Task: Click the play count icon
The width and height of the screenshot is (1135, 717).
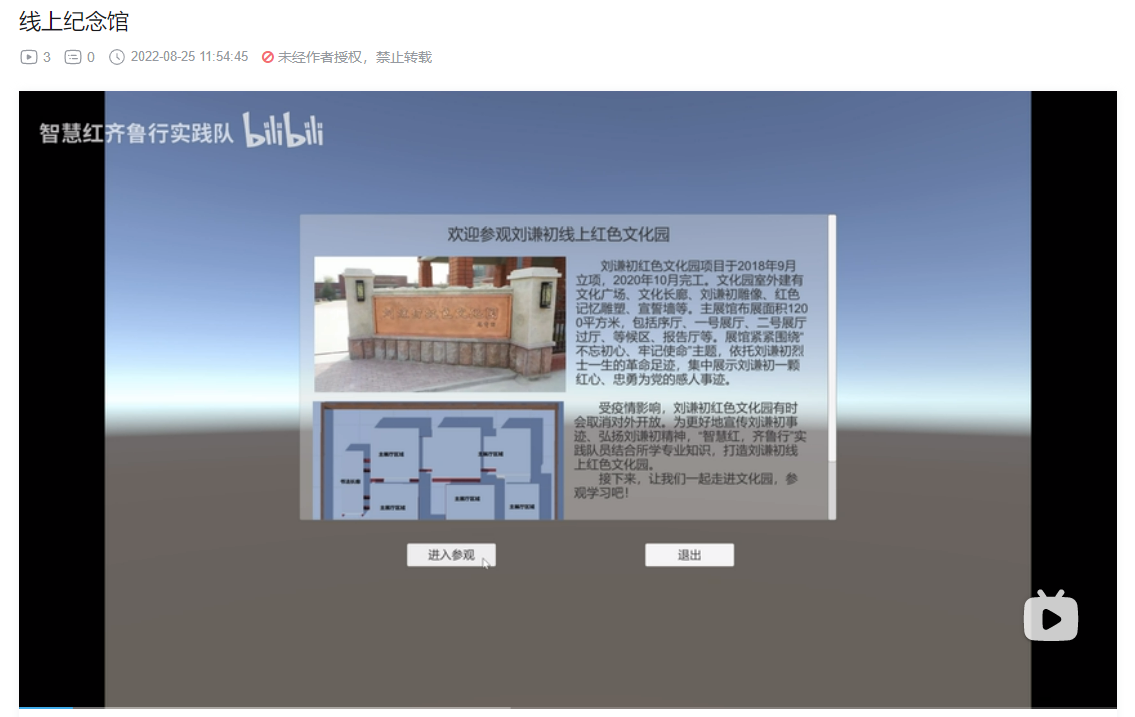Action: pyautogui.click(x=28, y=57)
